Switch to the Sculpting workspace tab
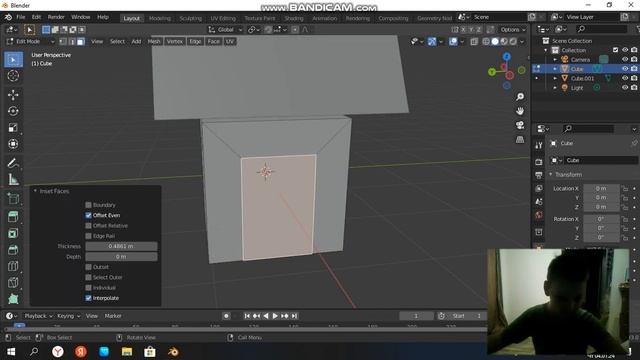640x360 pixels. pos(191,18)
